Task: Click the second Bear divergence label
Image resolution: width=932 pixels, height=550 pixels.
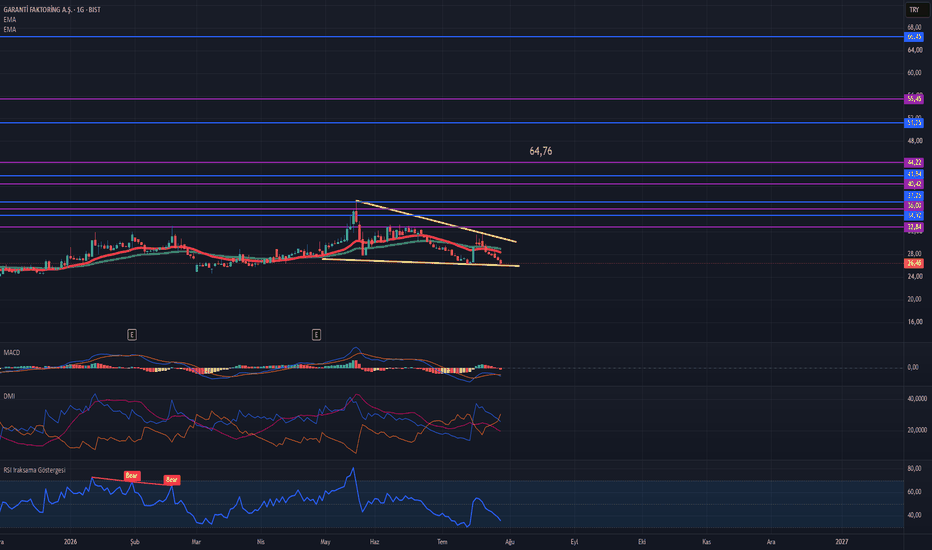Action: [172, 479]
